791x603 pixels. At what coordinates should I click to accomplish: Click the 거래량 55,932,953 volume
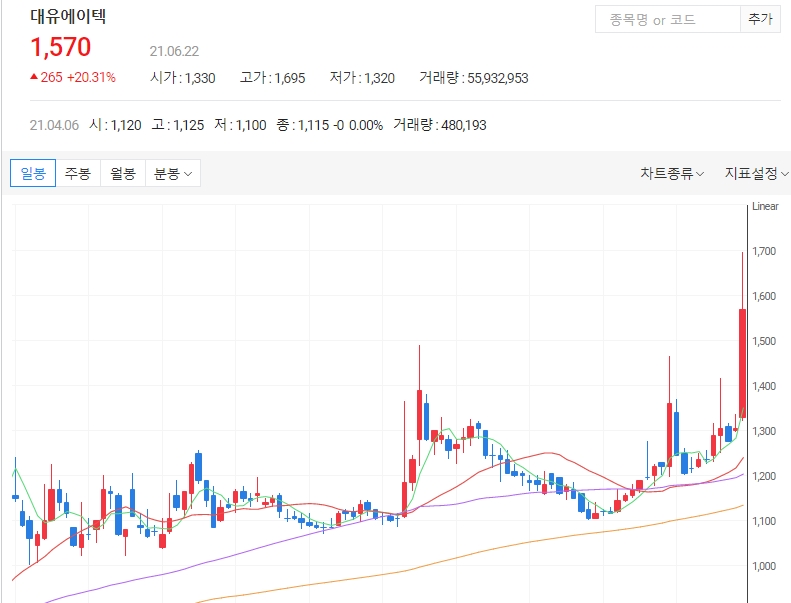click(474, 78)
